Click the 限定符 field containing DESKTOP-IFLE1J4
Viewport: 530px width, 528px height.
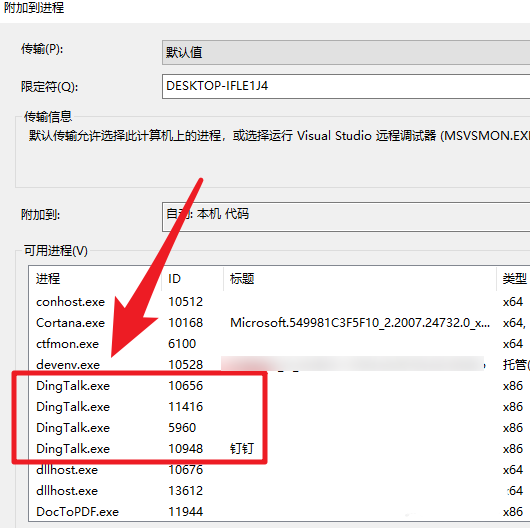click(x=346, y=87)
